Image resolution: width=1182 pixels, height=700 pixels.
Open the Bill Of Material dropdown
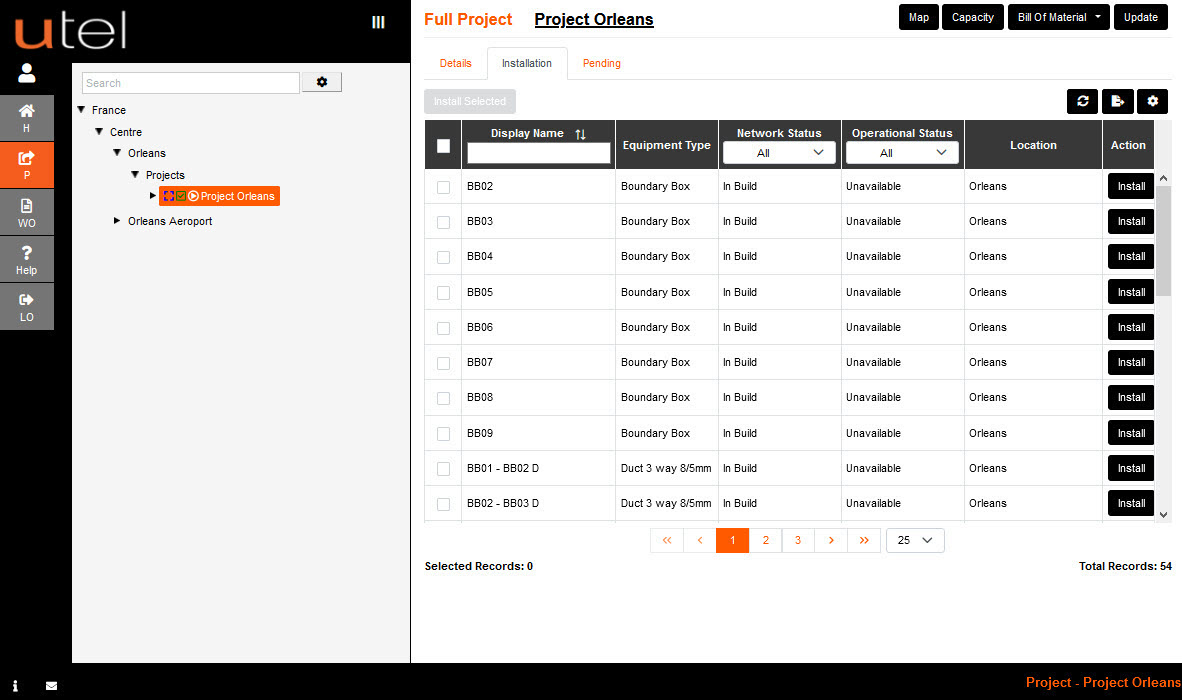click(1058, 17)
